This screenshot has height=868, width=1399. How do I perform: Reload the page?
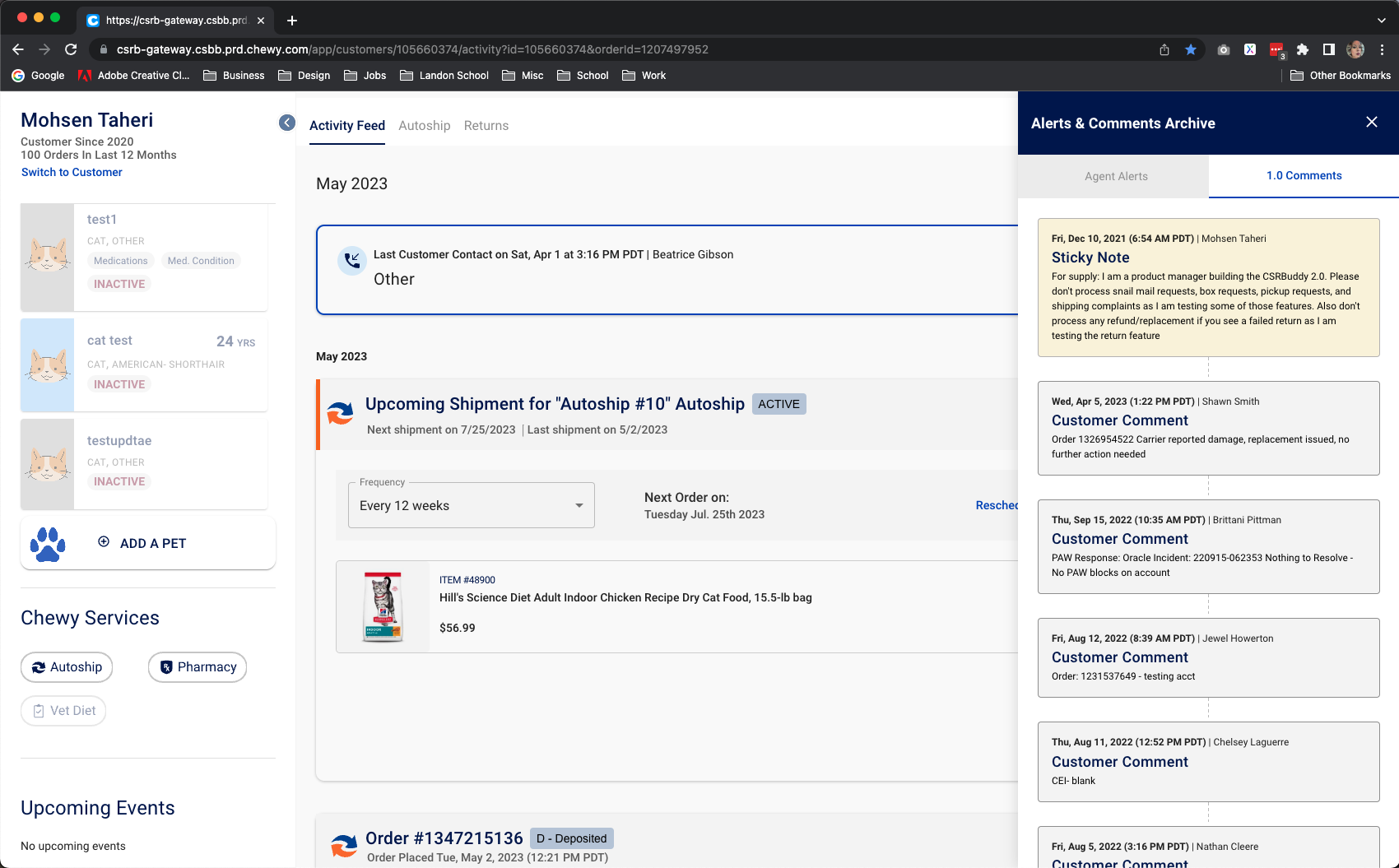(x=71, y=49)
